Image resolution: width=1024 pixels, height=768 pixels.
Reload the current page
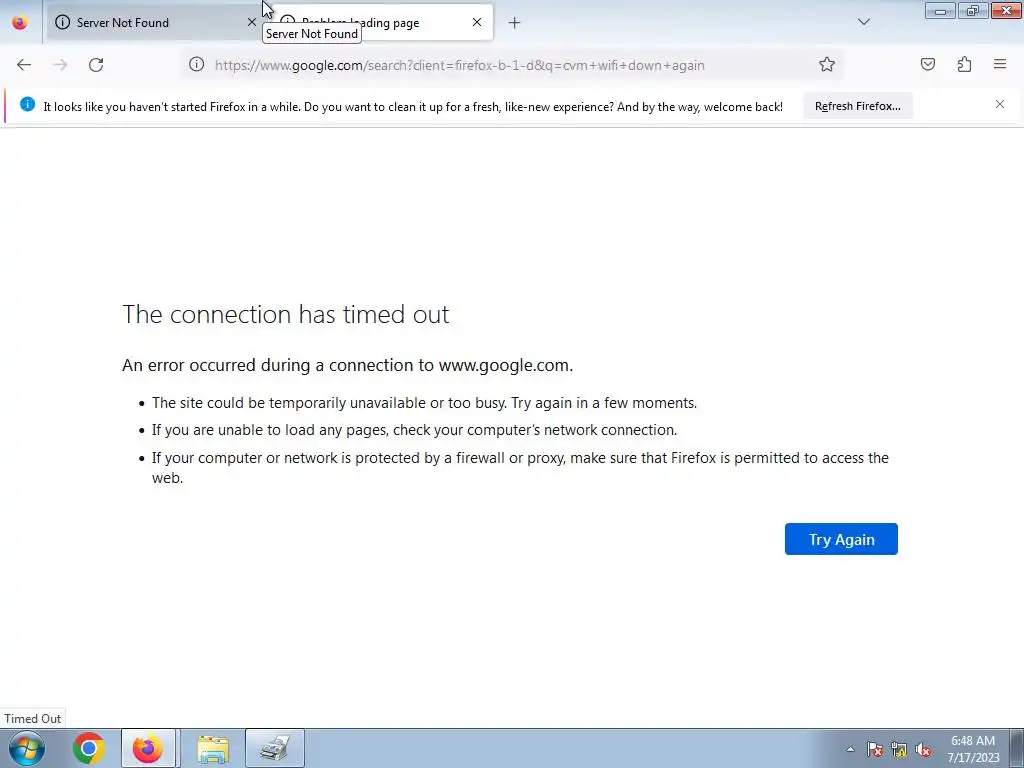(96, 65)
